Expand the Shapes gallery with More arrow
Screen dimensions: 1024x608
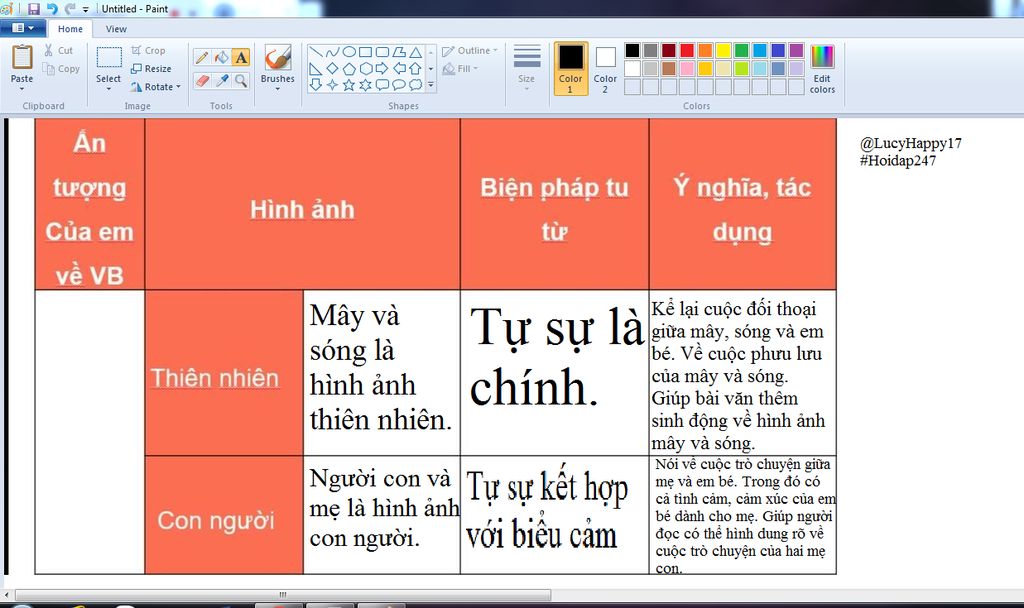pyautogui.click(x=431, y=85)
